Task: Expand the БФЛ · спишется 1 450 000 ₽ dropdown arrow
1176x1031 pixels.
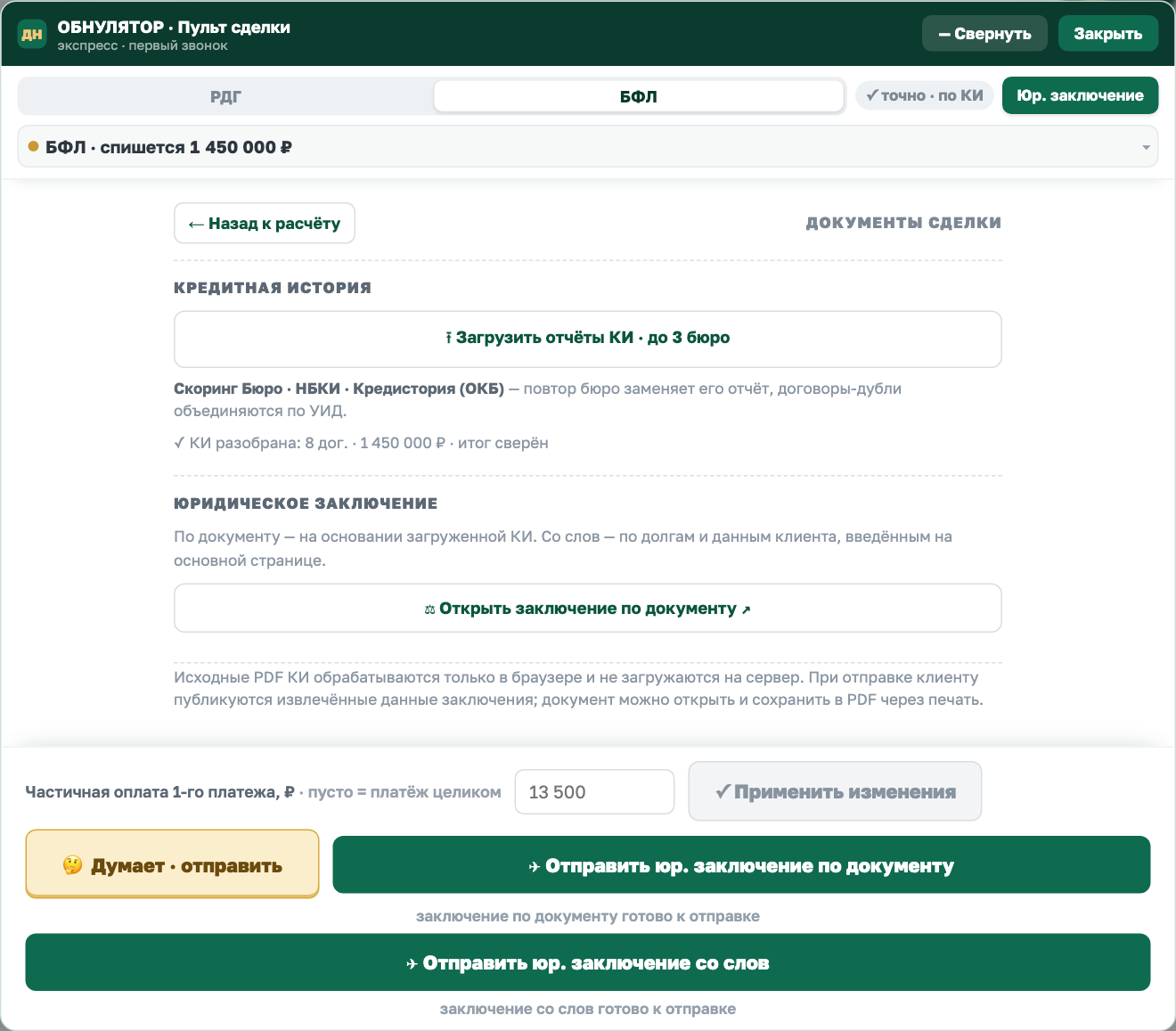Action: [1146, 147]
